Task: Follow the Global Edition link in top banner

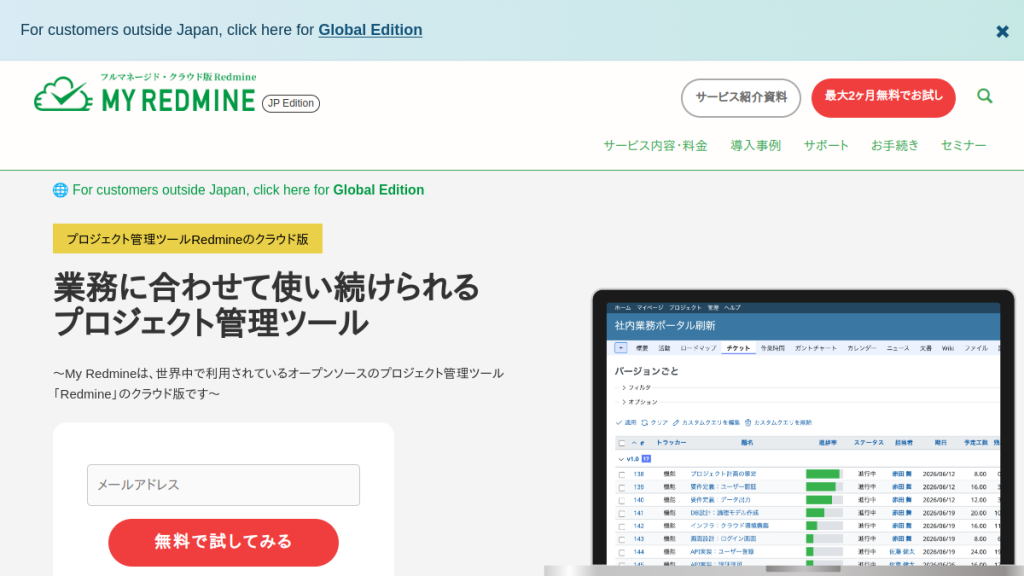Action: click(x=370, y=30)
